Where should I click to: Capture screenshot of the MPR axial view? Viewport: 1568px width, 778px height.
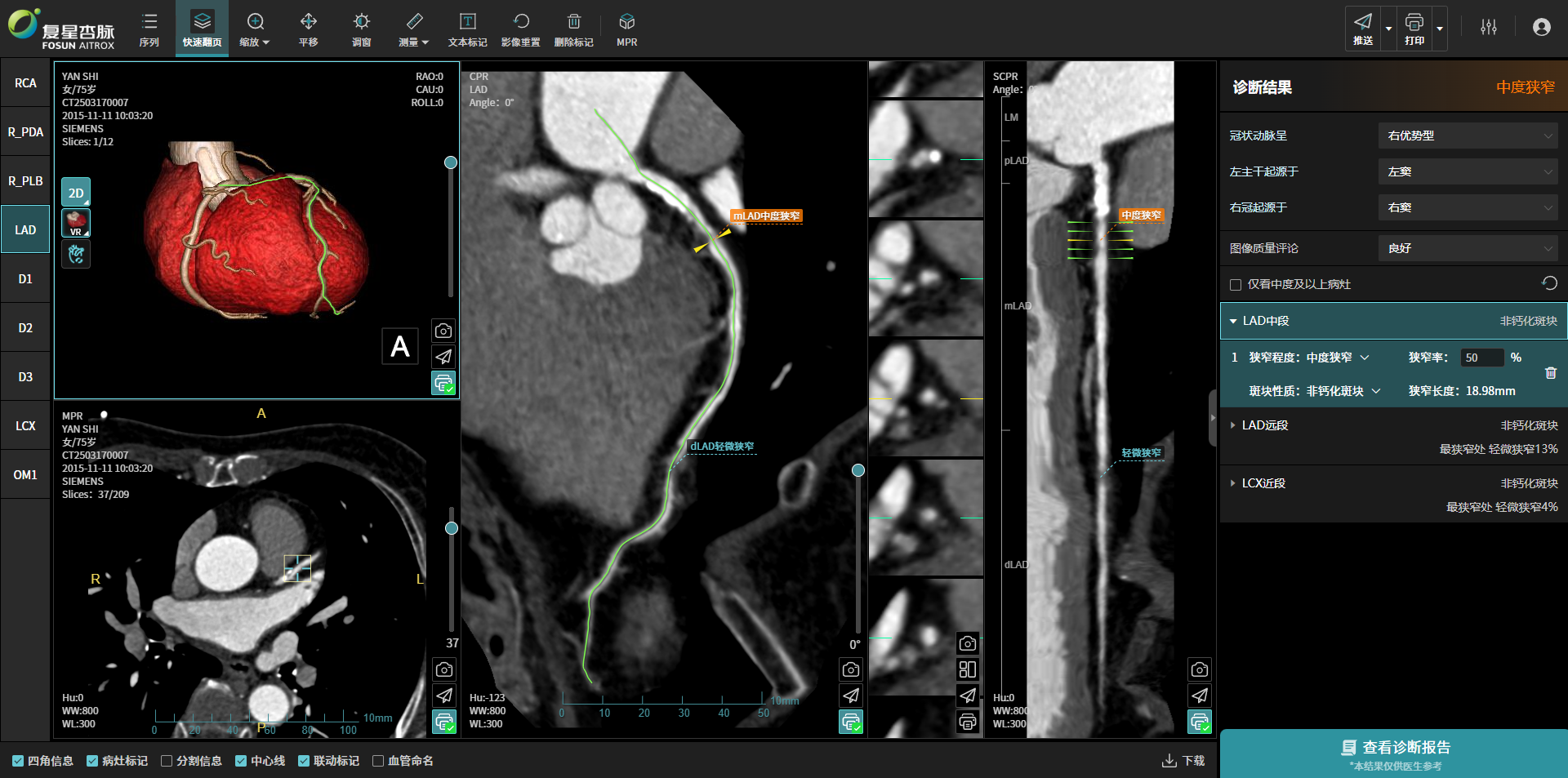click(x=444, y=669)
